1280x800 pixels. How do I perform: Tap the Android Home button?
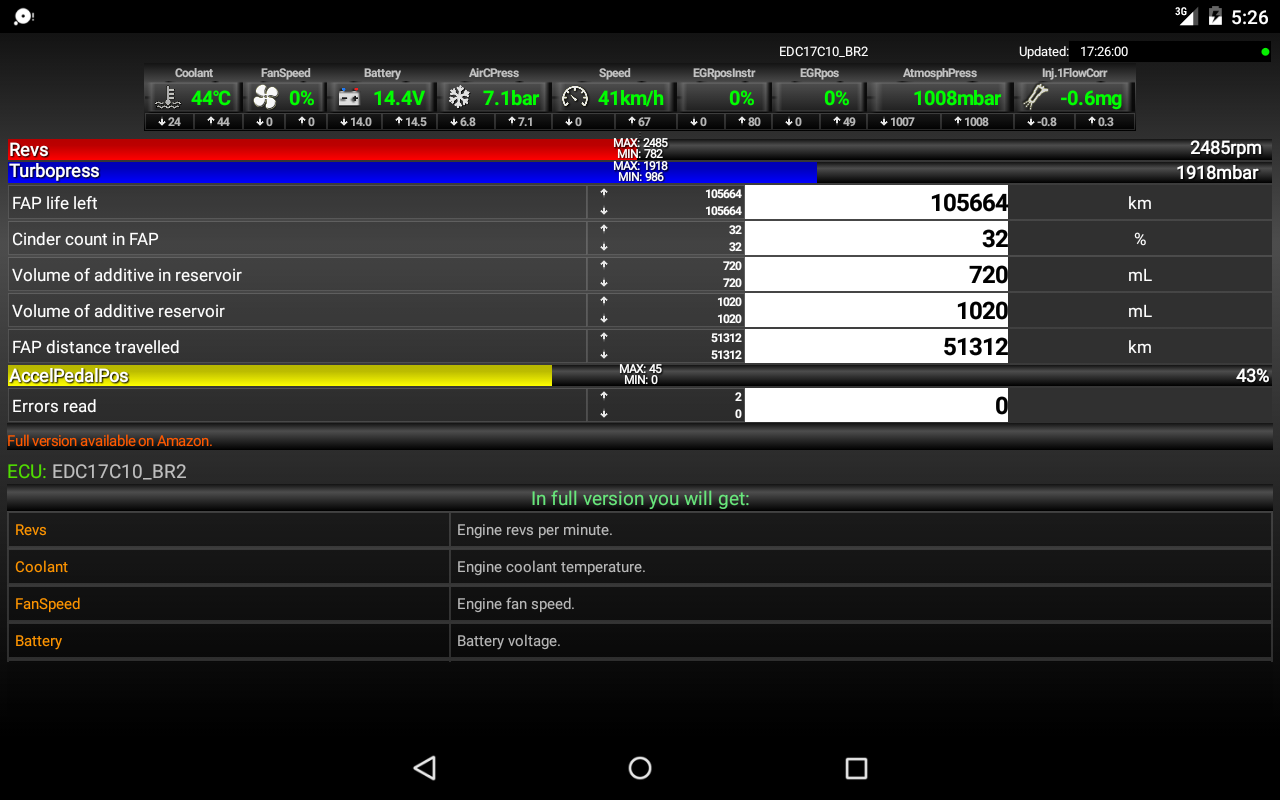pos(640,767)
